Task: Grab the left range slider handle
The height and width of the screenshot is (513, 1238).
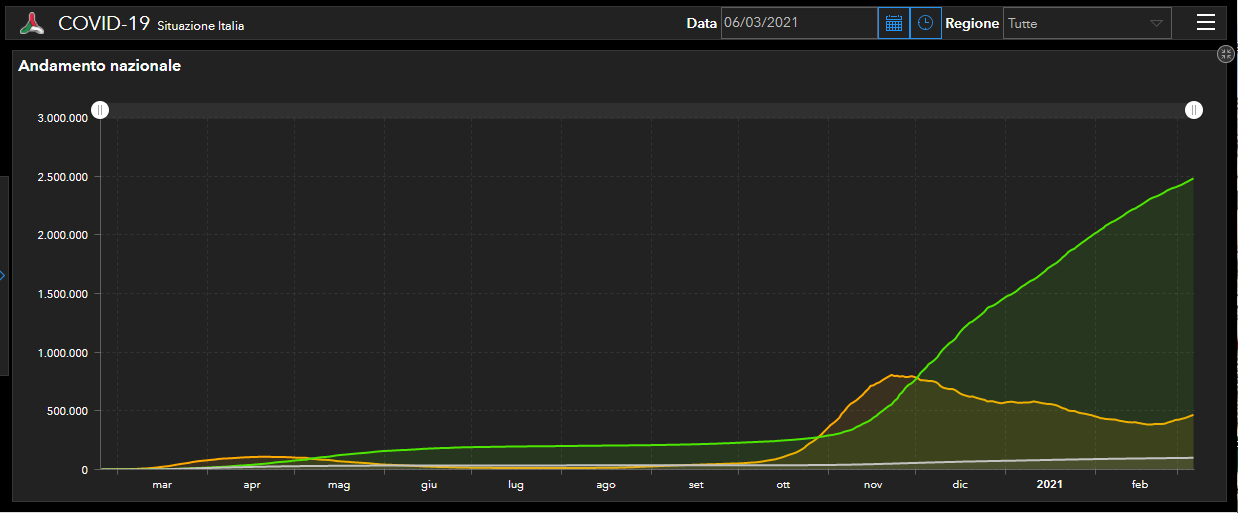Action: 100,110
